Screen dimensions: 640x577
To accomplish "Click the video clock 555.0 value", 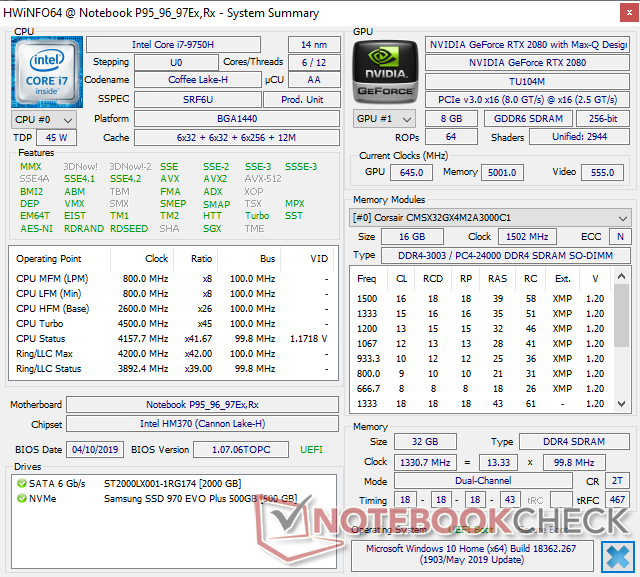I will tap(602, 173).
